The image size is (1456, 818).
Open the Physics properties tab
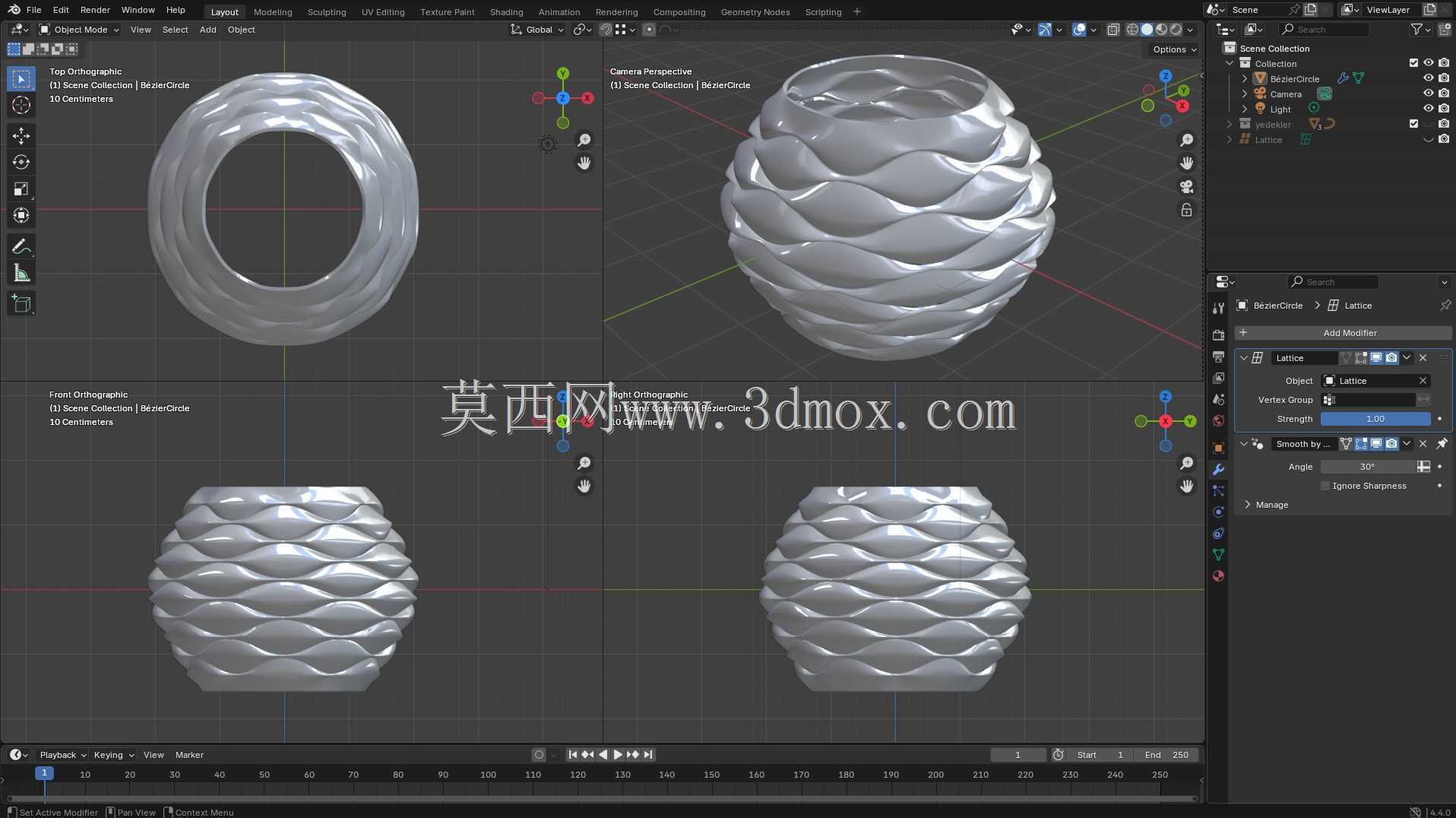[1218, 512]
